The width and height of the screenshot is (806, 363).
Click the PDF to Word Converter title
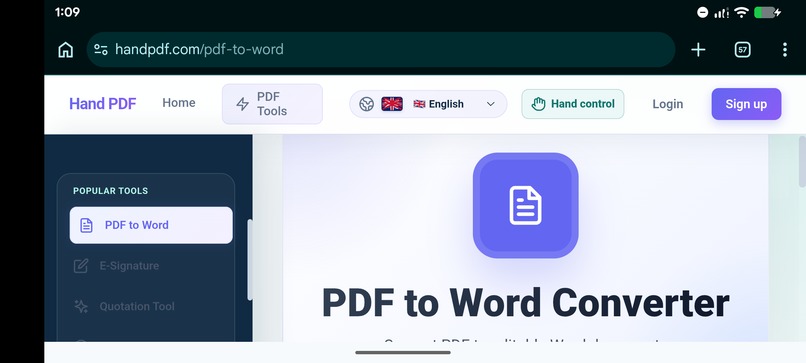(x=525, y=303)
